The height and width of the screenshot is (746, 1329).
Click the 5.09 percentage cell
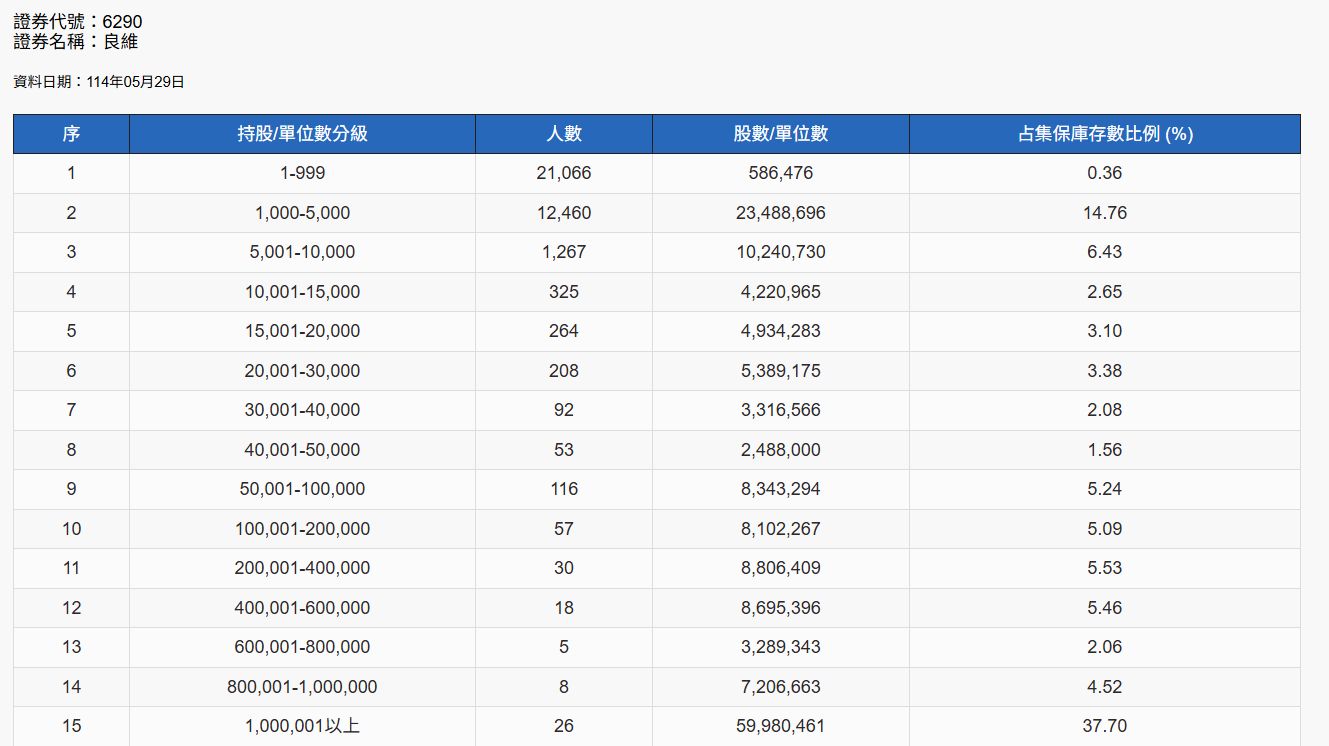click(1105, 529)
